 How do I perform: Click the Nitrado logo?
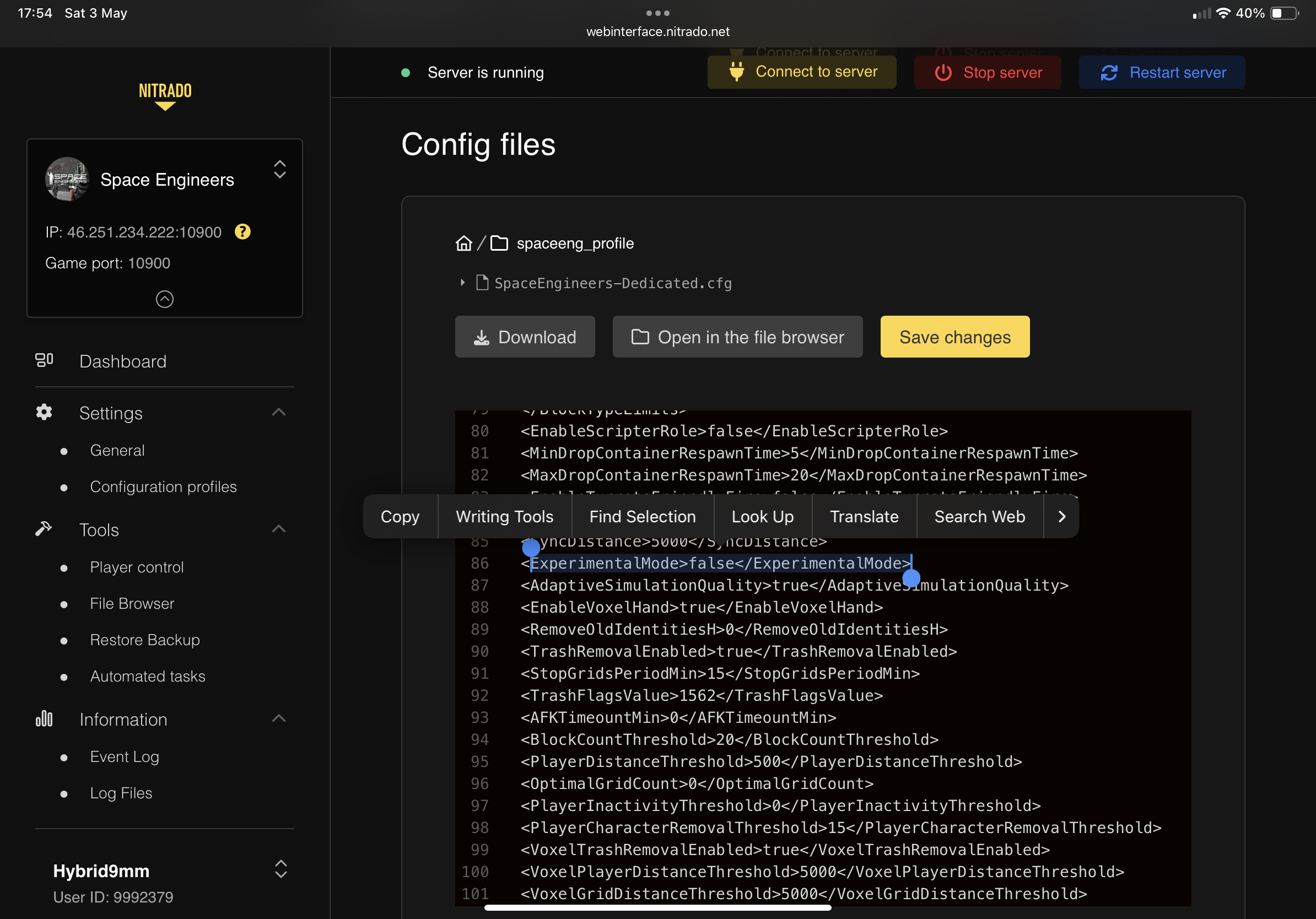165,96
